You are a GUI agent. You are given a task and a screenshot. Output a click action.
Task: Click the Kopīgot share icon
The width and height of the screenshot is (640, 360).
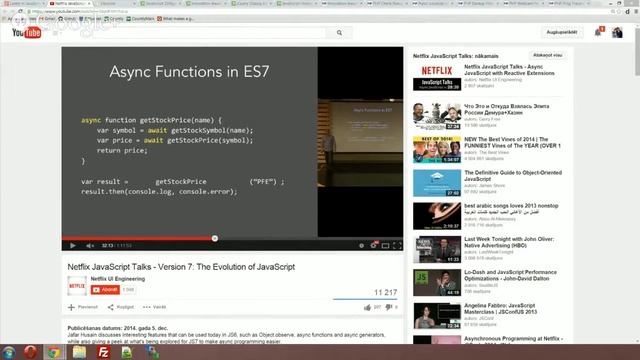[111, 307]
